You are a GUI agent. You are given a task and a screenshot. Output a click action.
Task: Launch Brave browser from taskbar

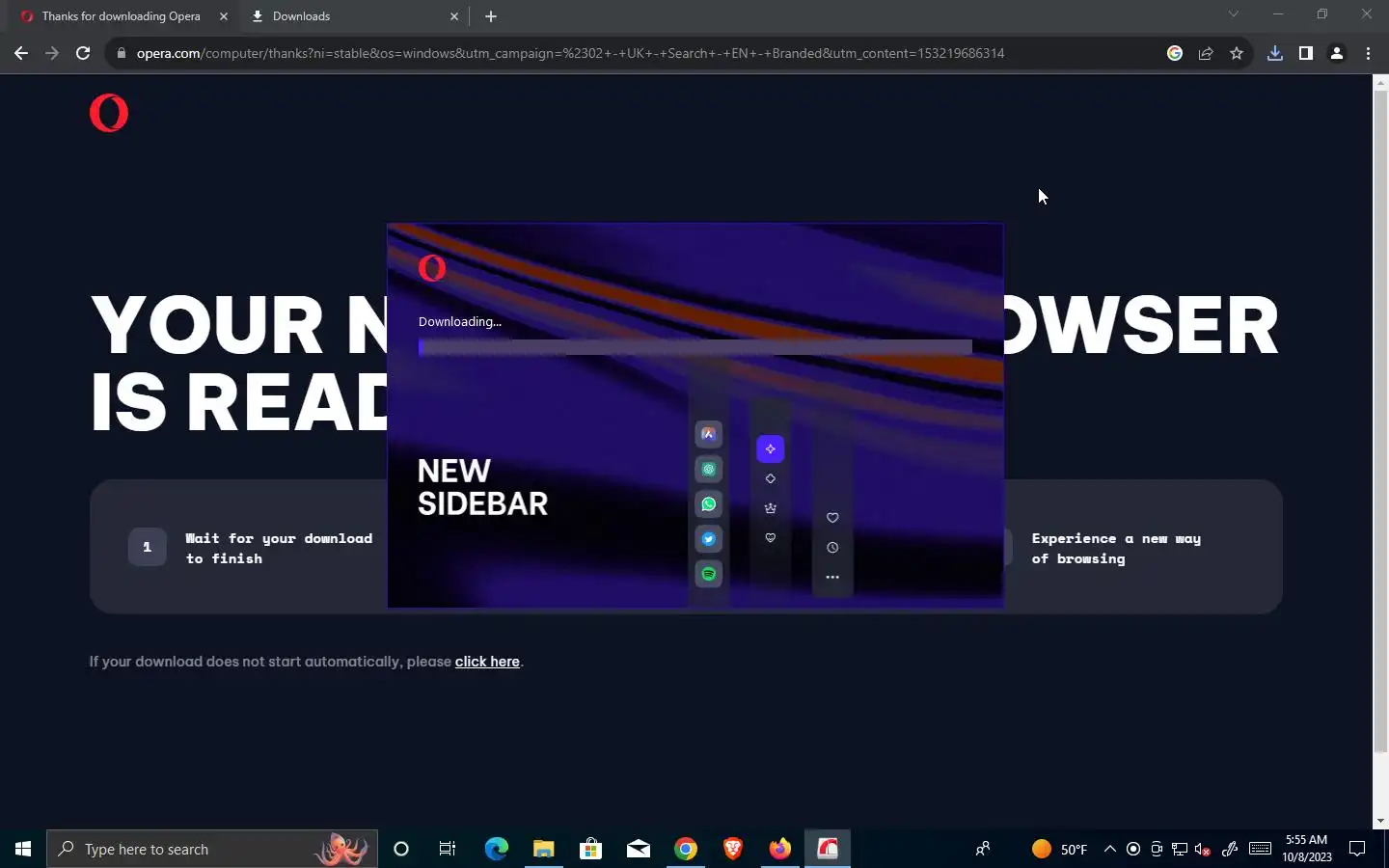[x=733, y=849]
